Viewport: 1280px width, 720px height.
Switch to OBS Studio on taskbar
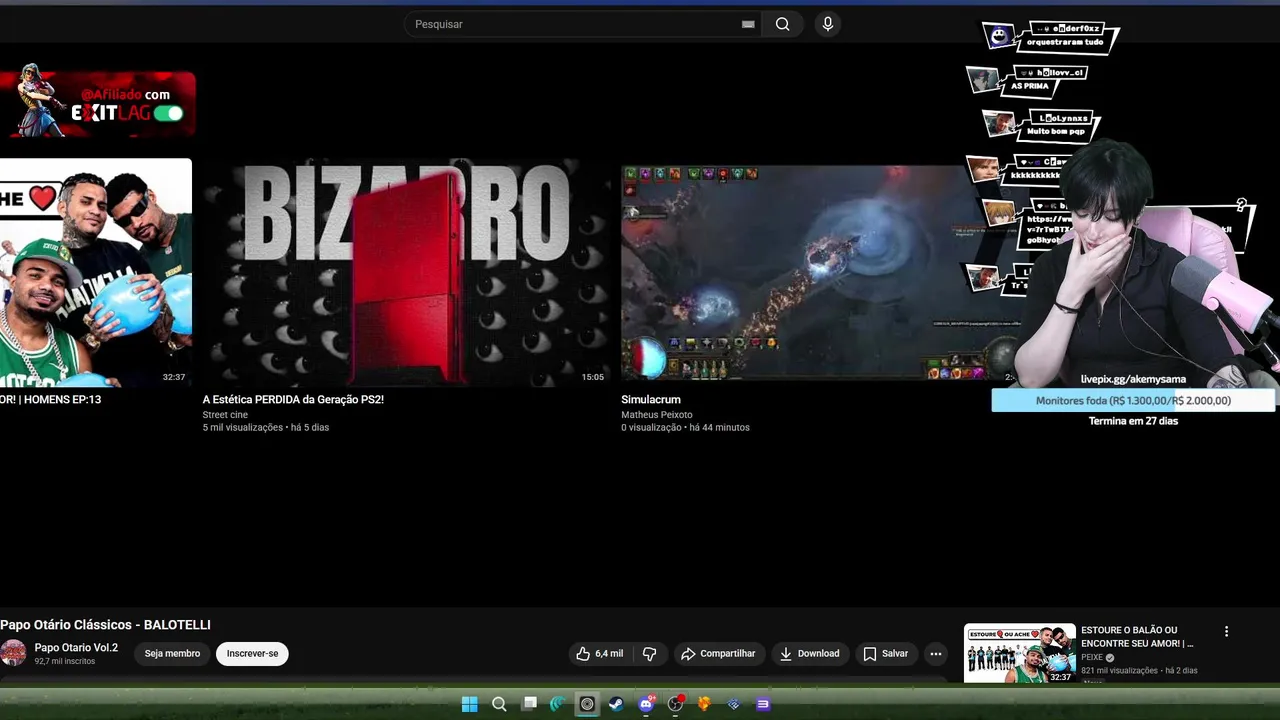click(x=675, y=704)
